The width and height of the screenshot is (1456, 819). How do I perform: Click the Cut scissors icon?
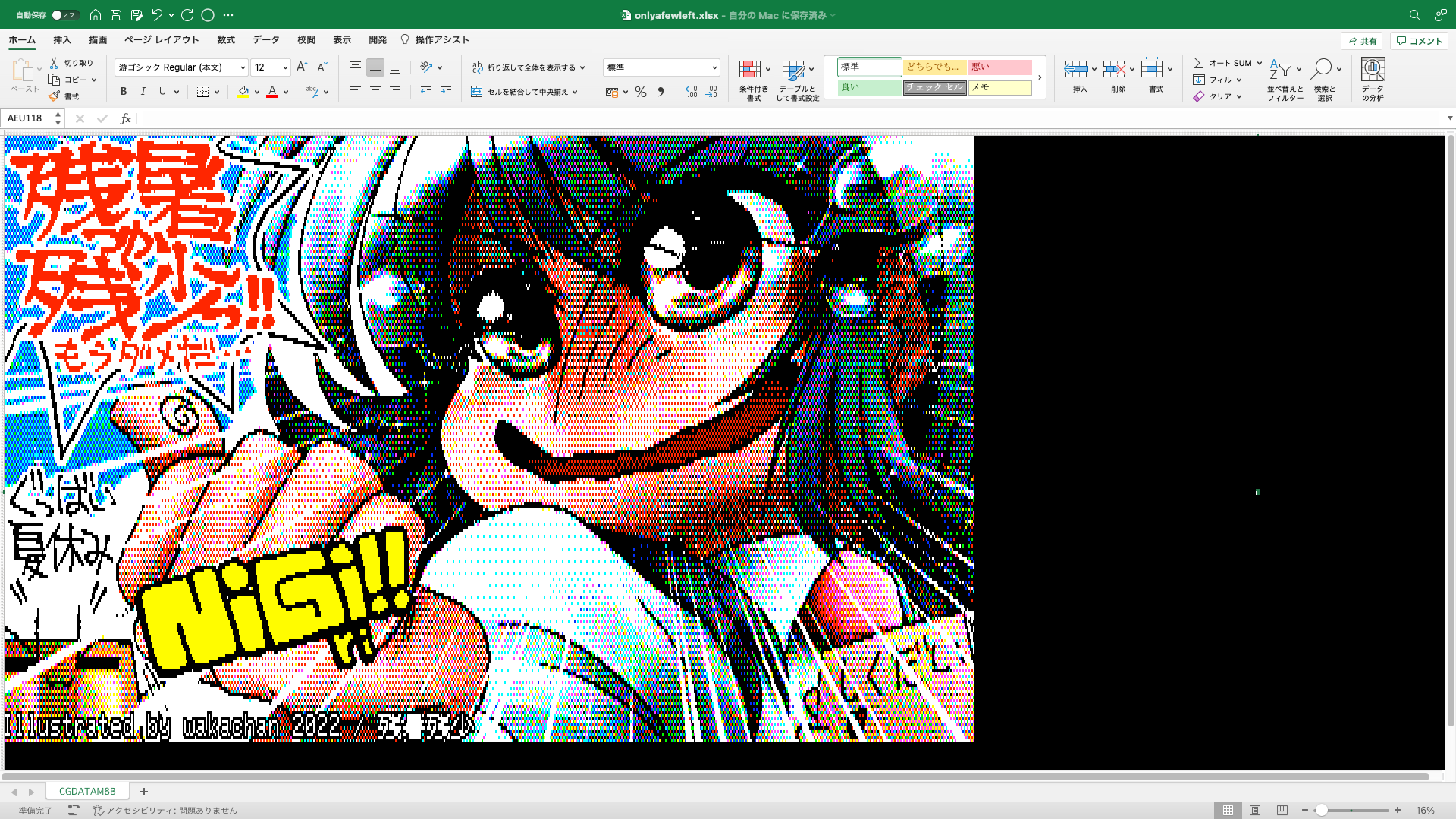click(x=54, y=63)
